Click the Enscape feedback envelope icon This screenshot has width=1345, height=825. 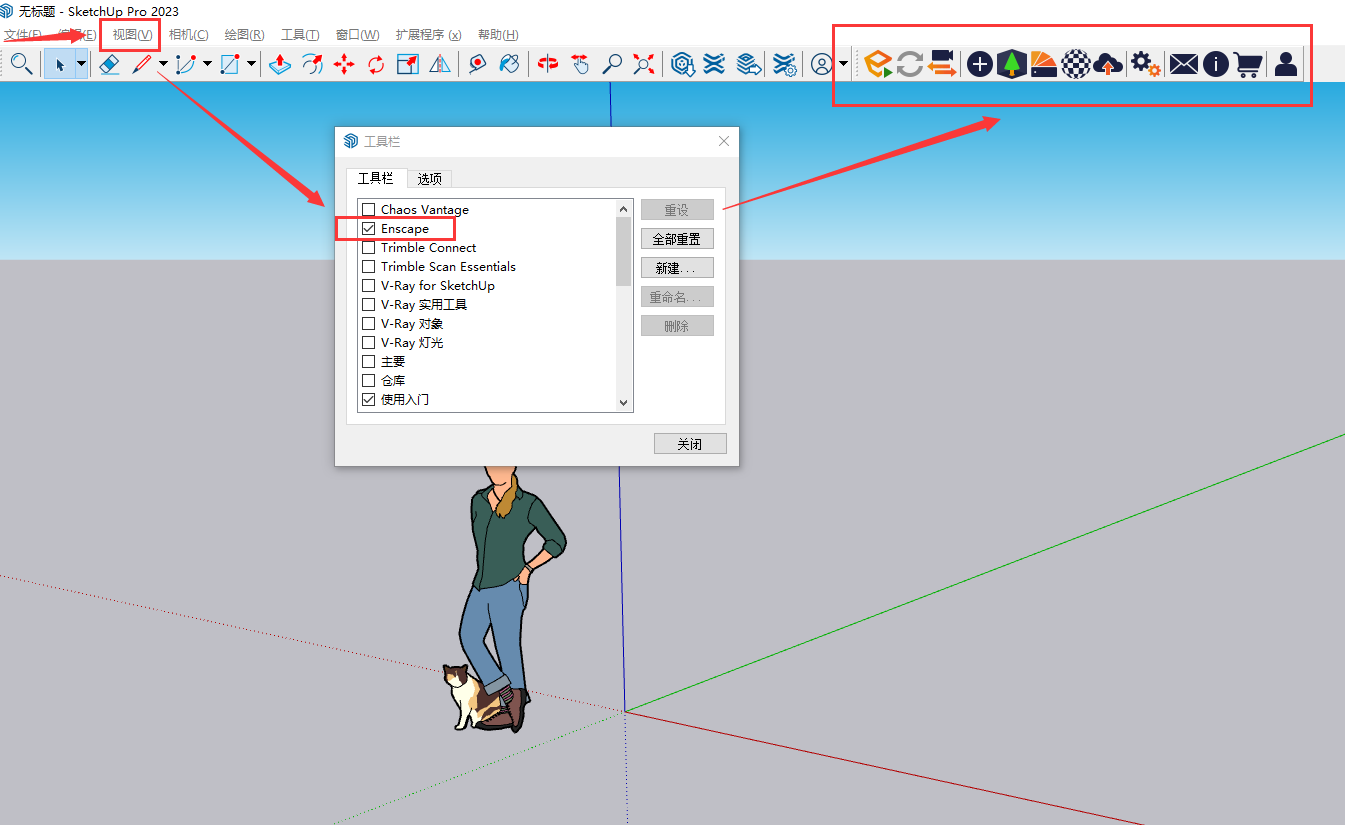pyautogui.click(x=1183, y=63)
